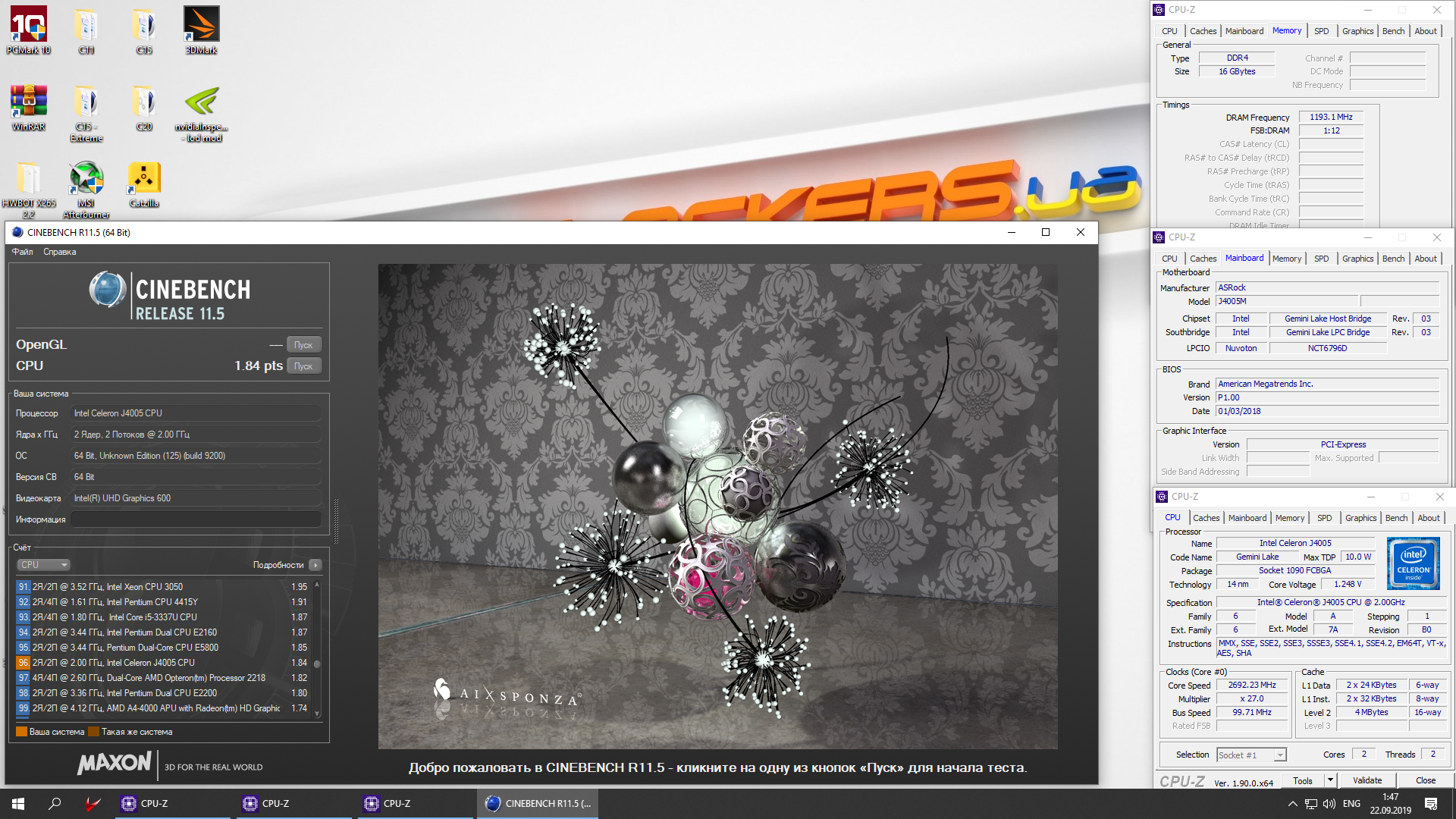Open the Справка menu in Cinebench

[60, 252]
